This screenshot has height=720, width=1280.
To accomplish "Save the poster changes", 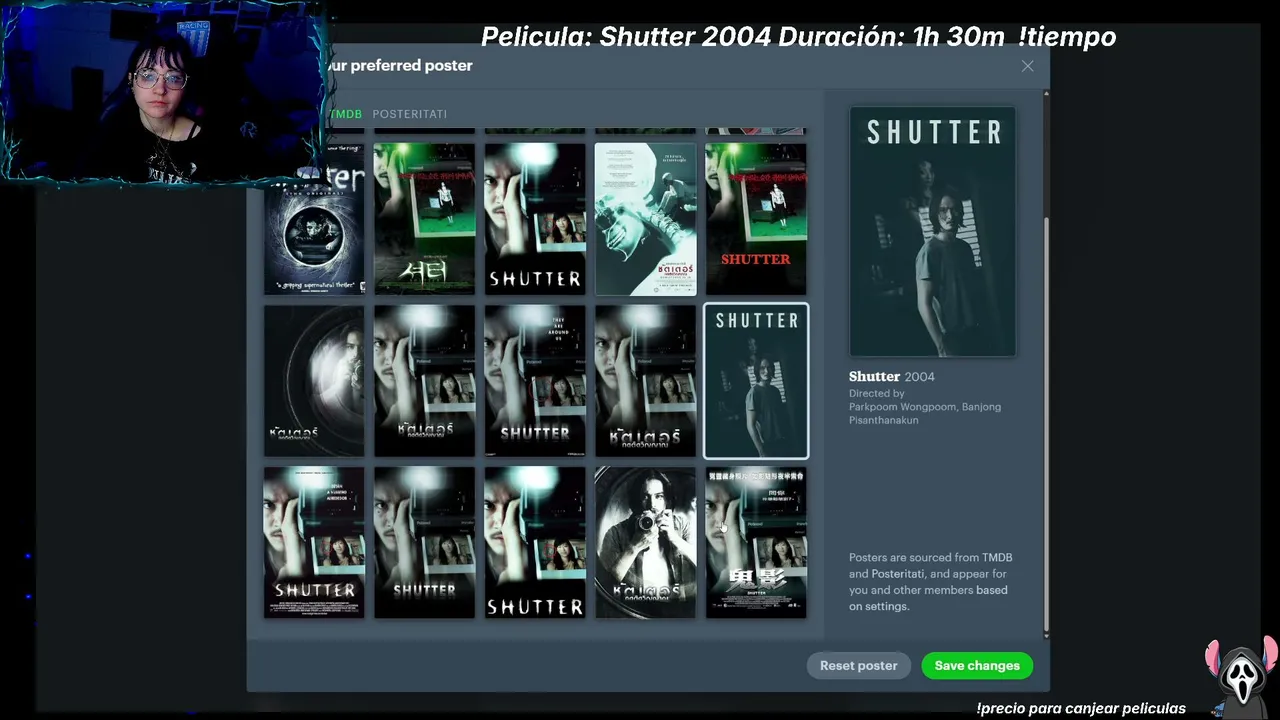I will tap(977, 666).
